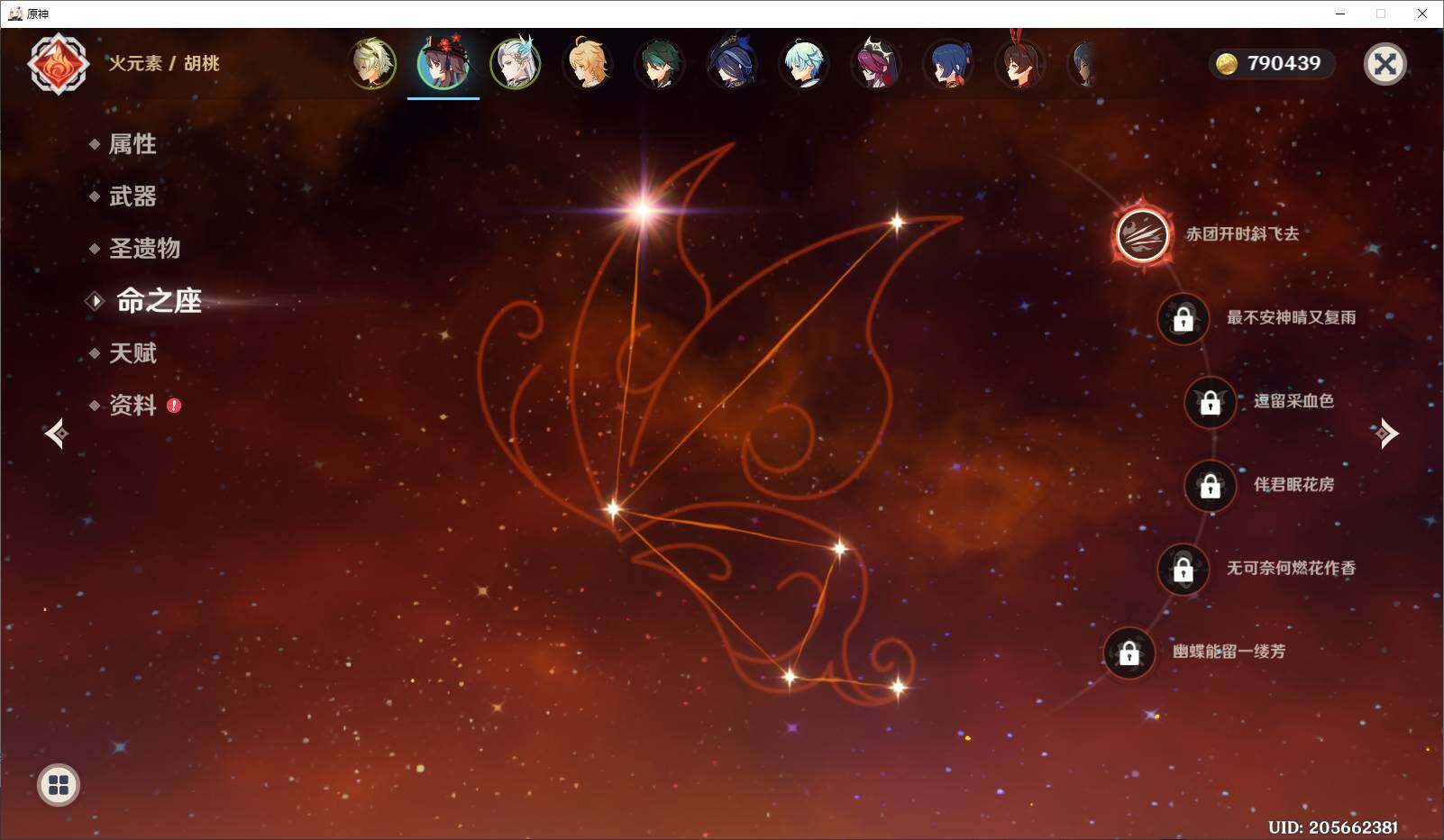This screenshot has height=840, width=1444.
Task: Switch to the 武器 weapon tab
Action: [132, 196]
